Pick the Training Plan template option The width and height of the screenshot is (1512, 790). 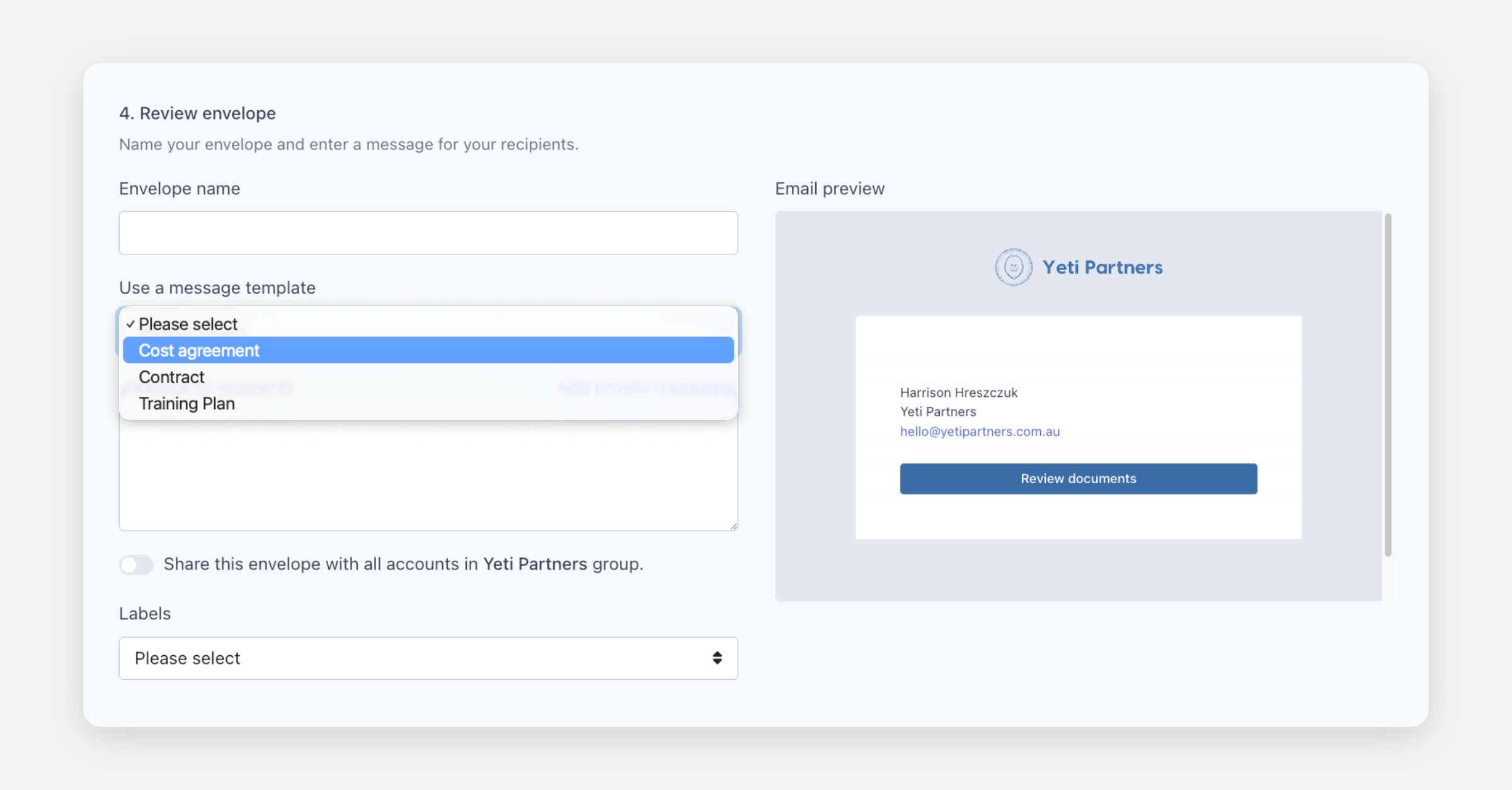point(186,403)
